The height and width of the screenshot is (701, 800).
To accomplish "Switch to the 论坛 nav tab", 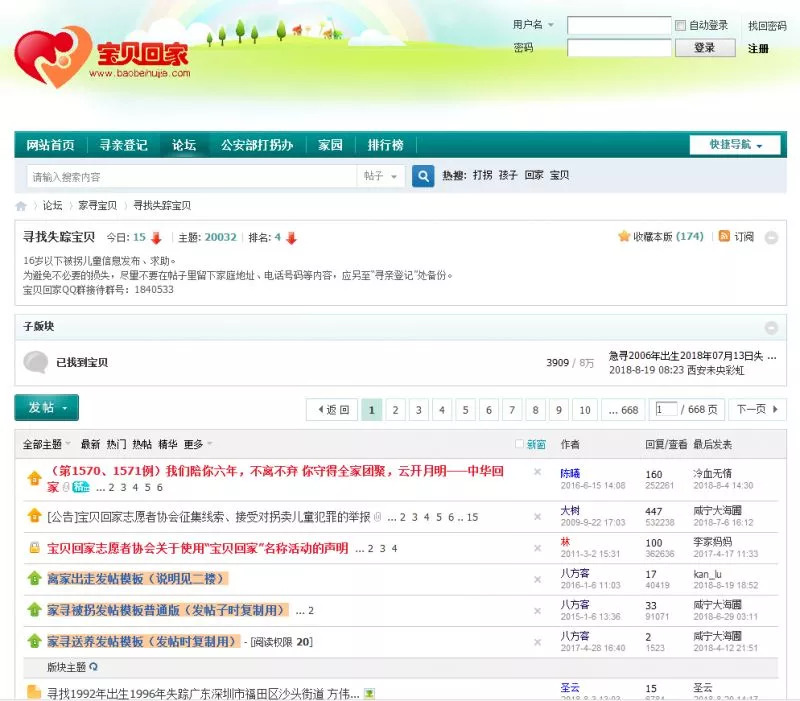I will point(184,145).
